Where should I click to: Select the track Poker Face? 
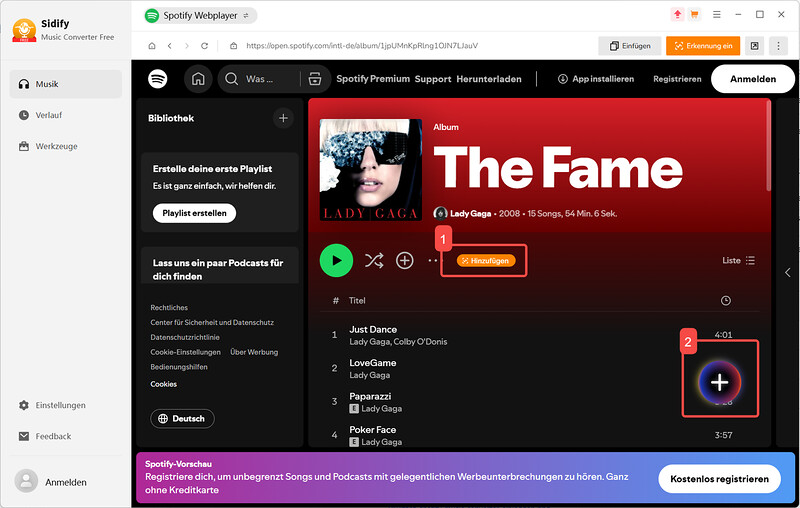click(x=372, y=429)
